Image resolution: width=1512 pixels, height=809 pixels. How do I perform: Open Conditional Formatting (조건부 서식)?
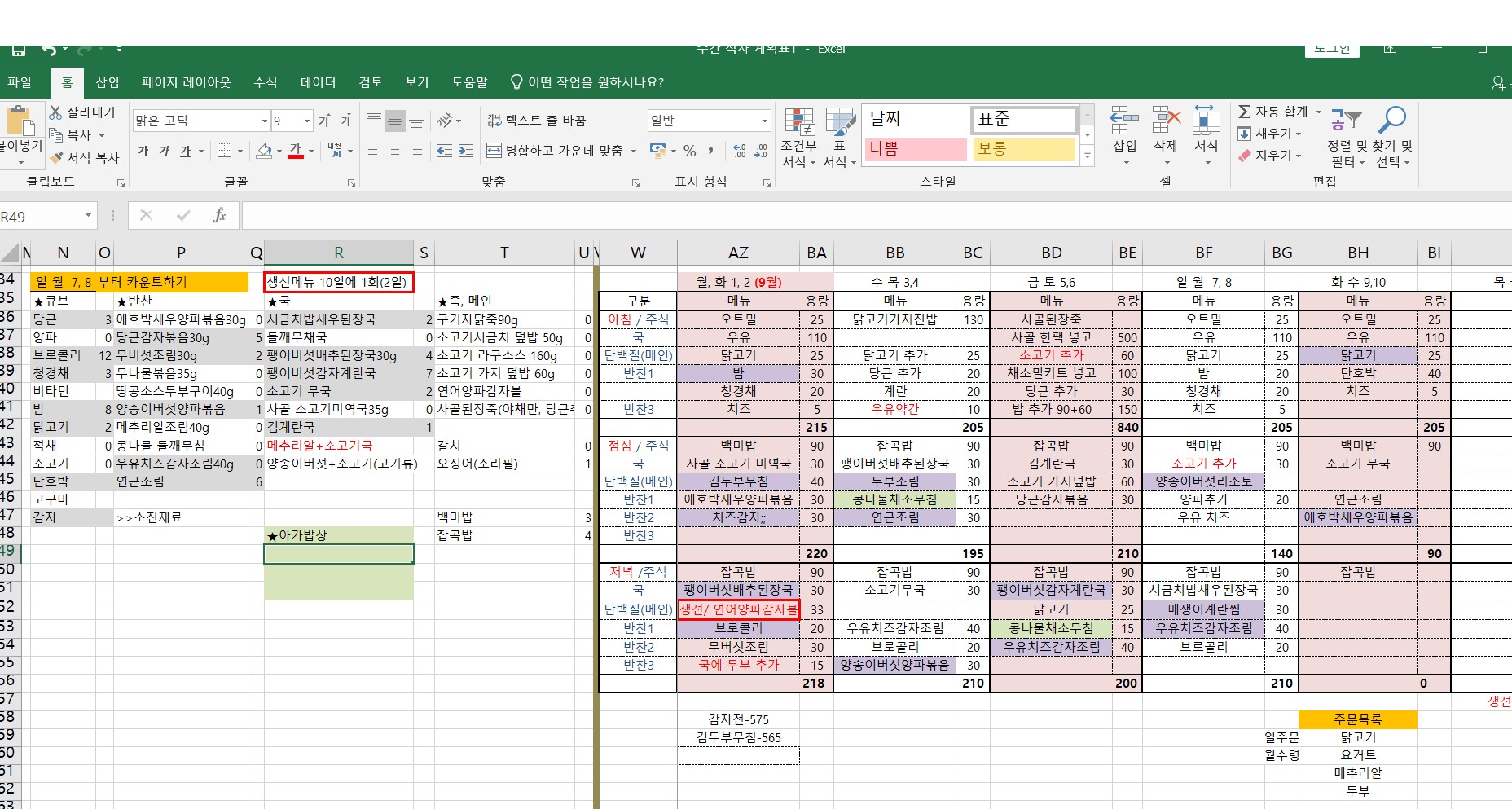(801, 134)
